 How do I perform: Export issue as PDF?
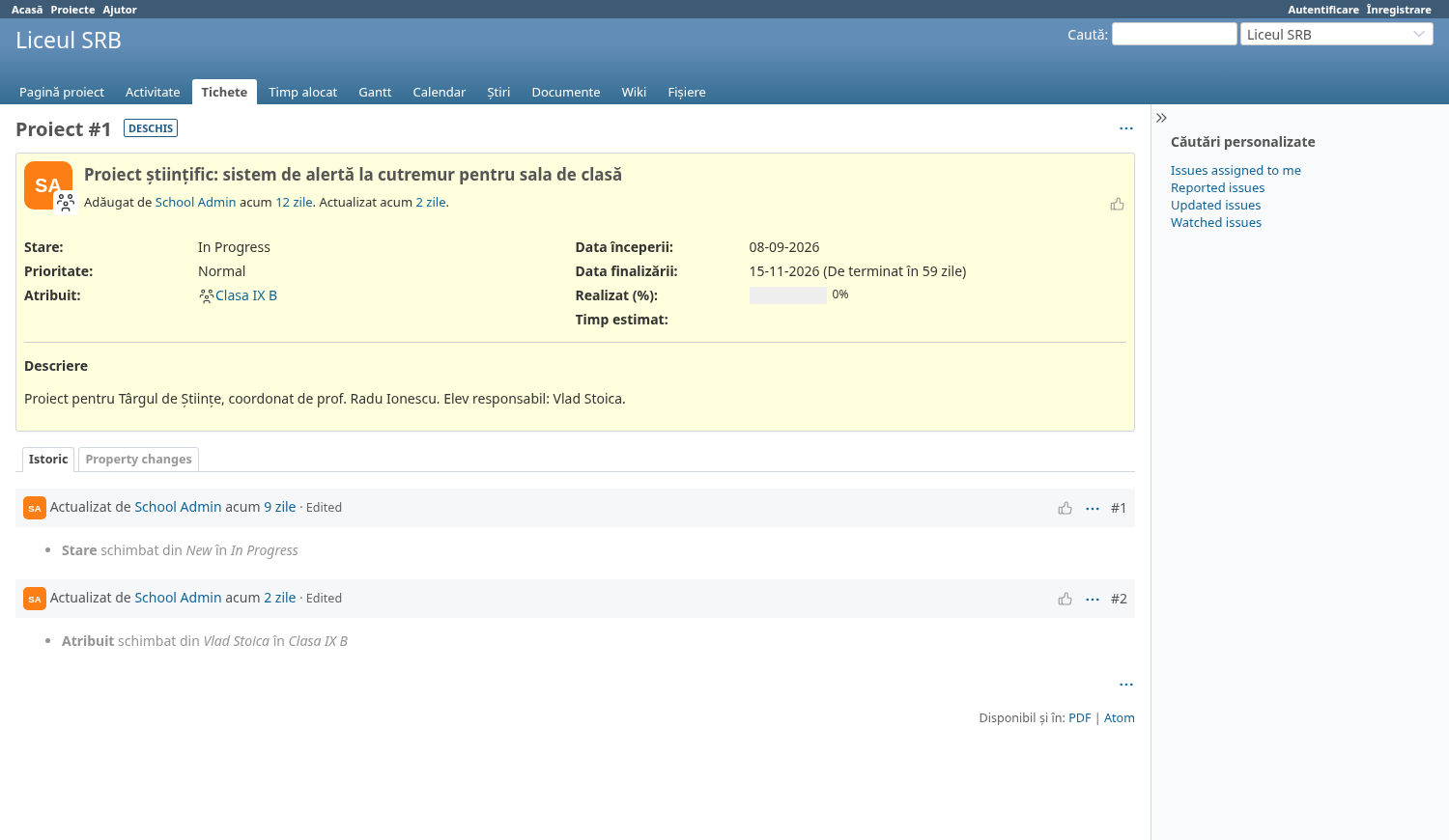[x=1079, y=718]
